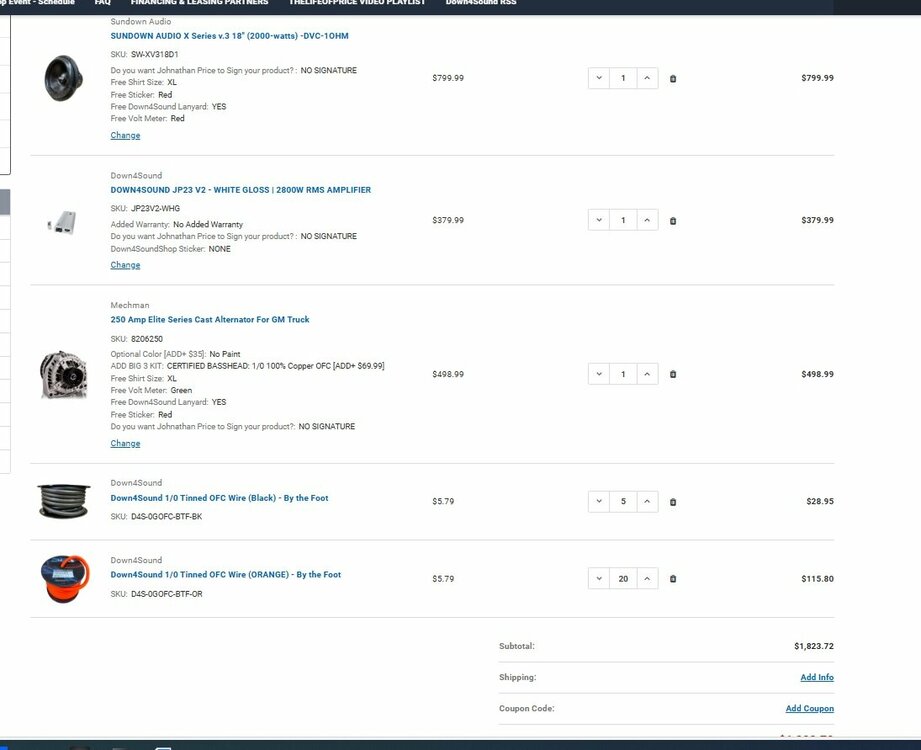
Task: Open Financing & Leasing Partners menu
Action: pyautogui.click(x=199, y=3)
